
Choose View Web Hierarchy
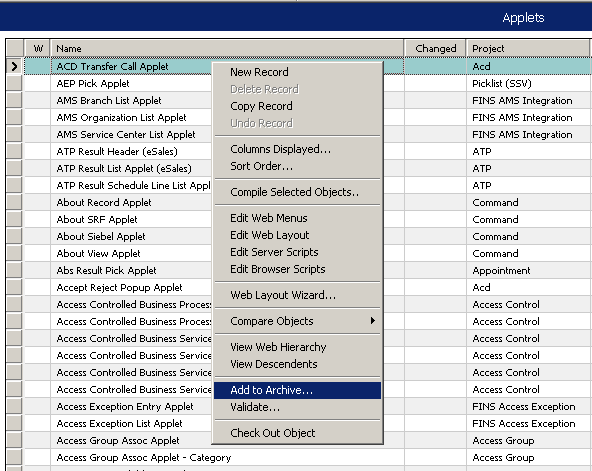coord(298,347)
